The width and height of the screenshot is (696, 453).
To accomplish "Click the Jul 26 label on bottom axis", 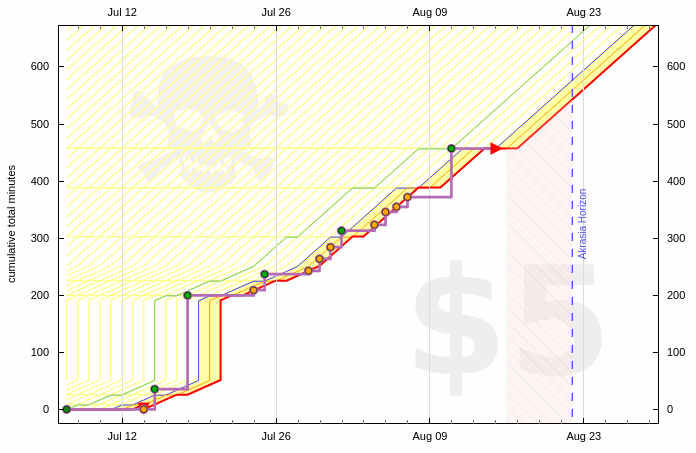I will pyautogui.click(x=276, y=436).
